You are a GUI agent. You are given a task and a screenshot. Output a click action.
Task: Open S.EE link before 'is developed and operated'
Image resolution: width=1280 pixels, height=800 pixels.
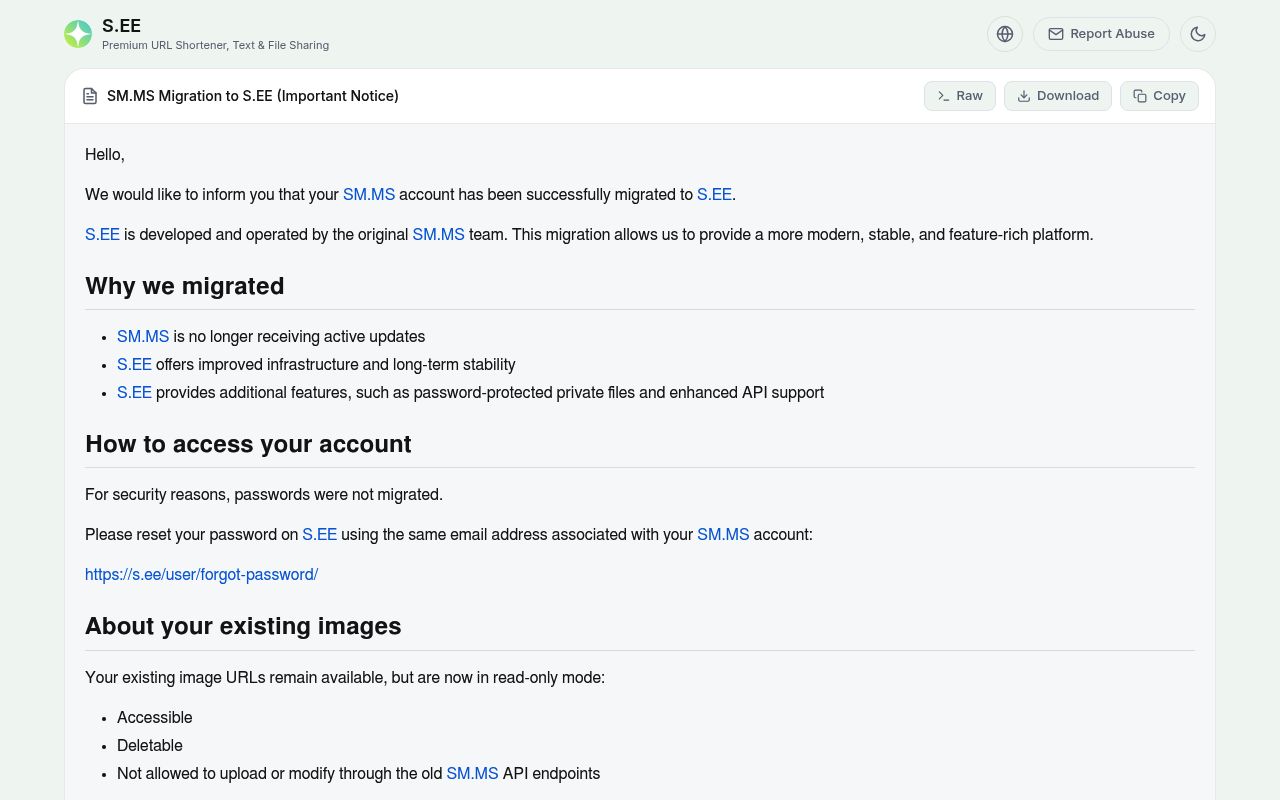[102, 235]
